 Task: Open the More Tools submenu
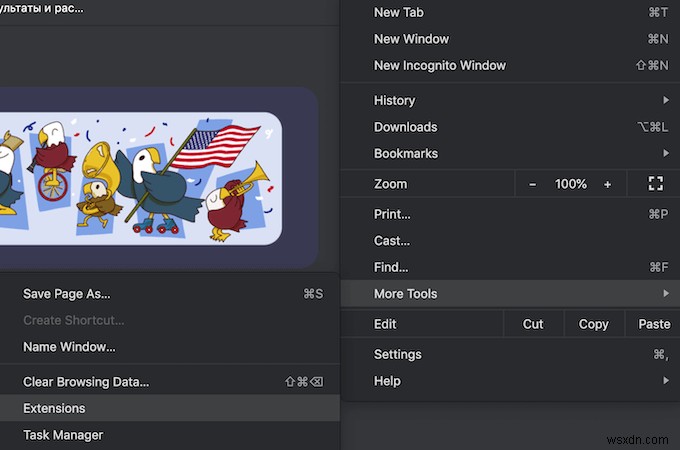coord(406,294)
